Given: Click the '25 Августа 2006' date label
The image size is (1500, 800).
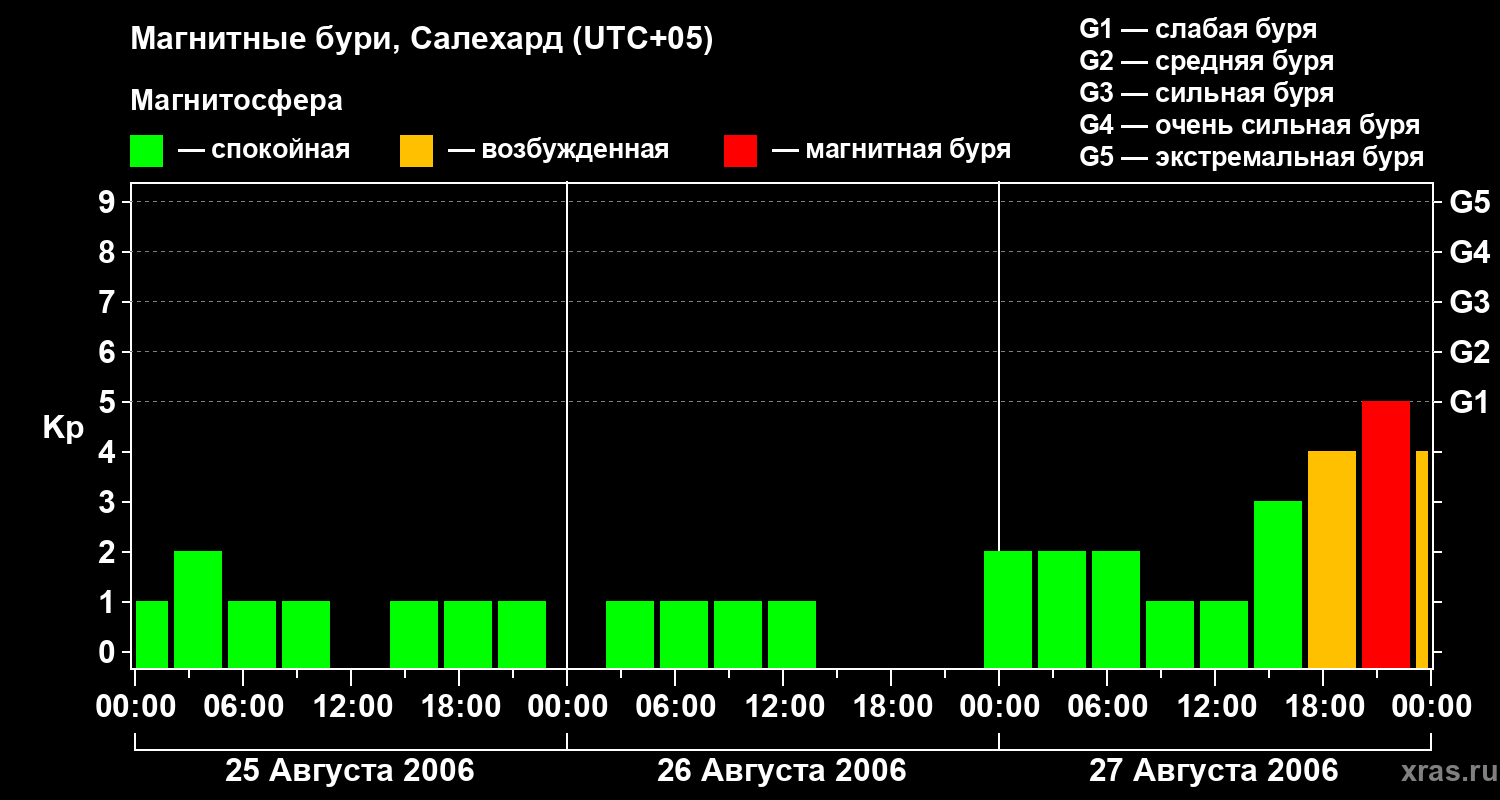Looking at the screenshot, I should [x=350, y=771].
